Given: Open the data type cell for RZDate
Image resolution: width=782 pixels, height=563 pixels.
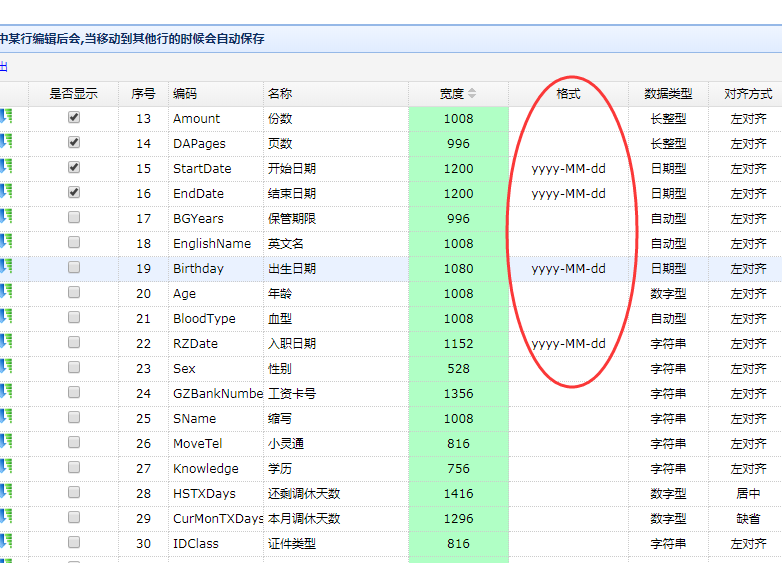Looking at the screenshot, I should 668,344.
